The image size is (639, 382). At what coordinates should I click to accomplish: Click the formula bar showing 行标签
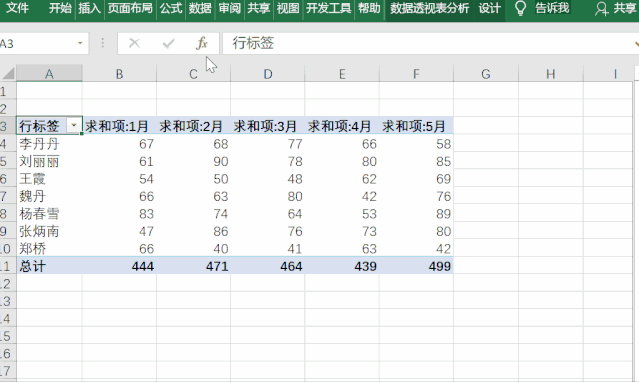tap(430, 43)
